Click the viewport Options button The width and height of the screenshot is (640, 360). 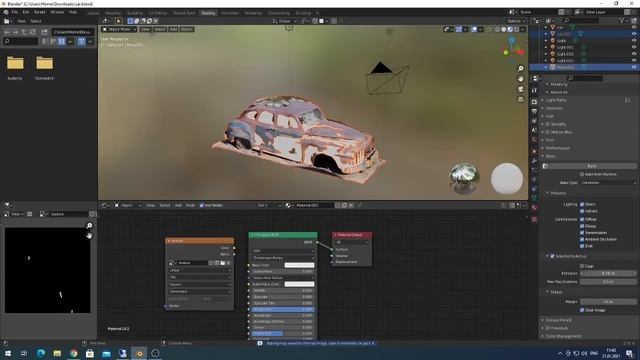[x=516, y=21]
